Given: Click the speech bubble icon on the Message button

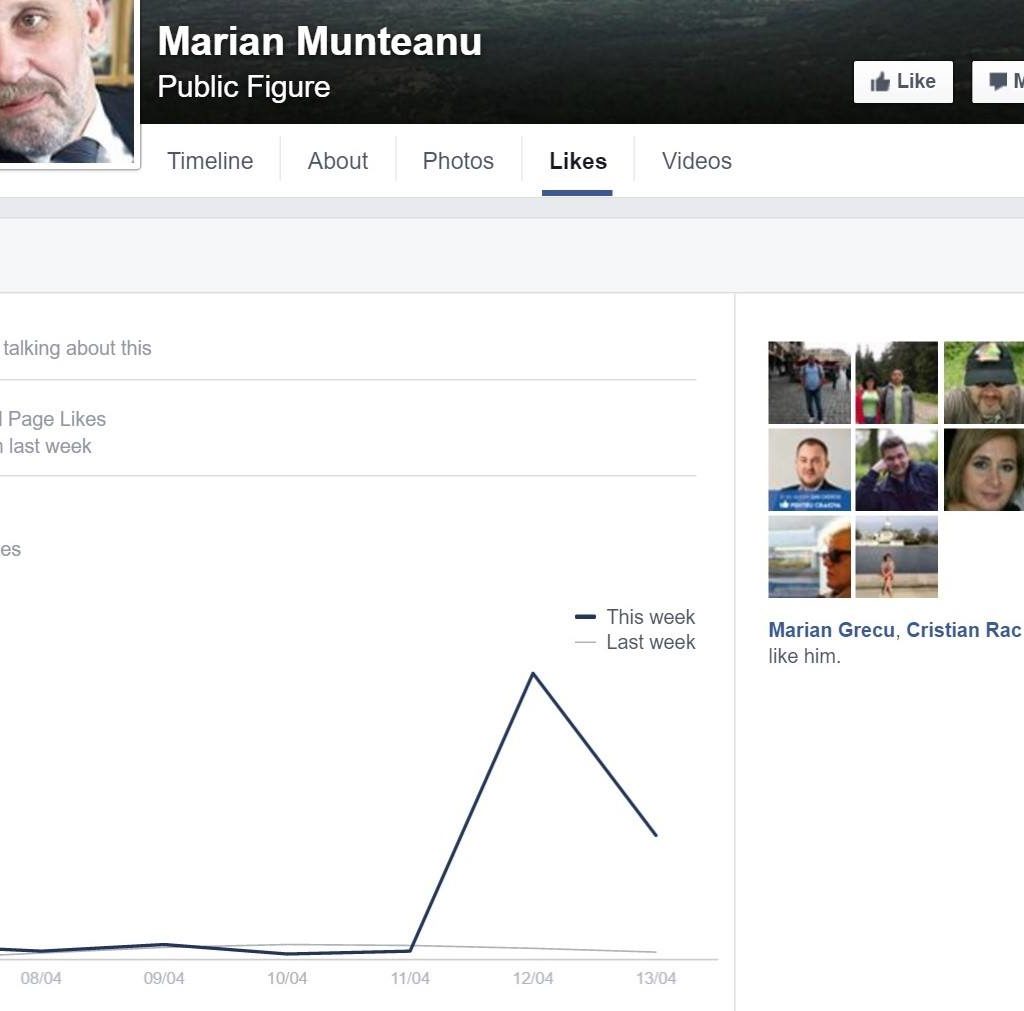Looking at the screenshot, I should tap(997, 81).
